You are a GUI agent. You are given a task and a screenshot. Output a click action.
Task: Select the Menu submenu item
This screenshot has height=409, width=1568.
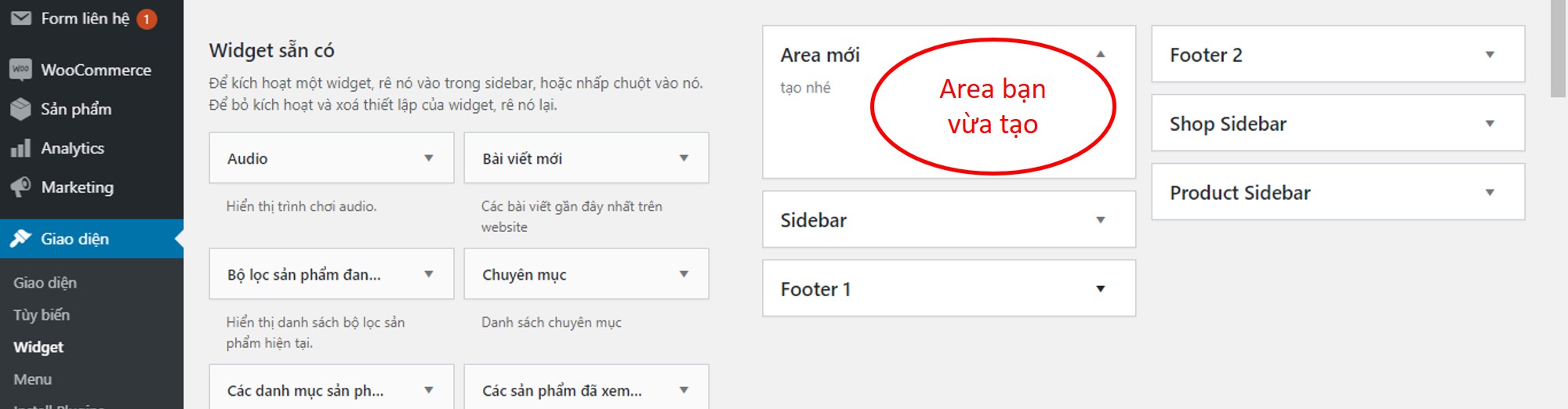pyautogui.click(x=33, y=379)
